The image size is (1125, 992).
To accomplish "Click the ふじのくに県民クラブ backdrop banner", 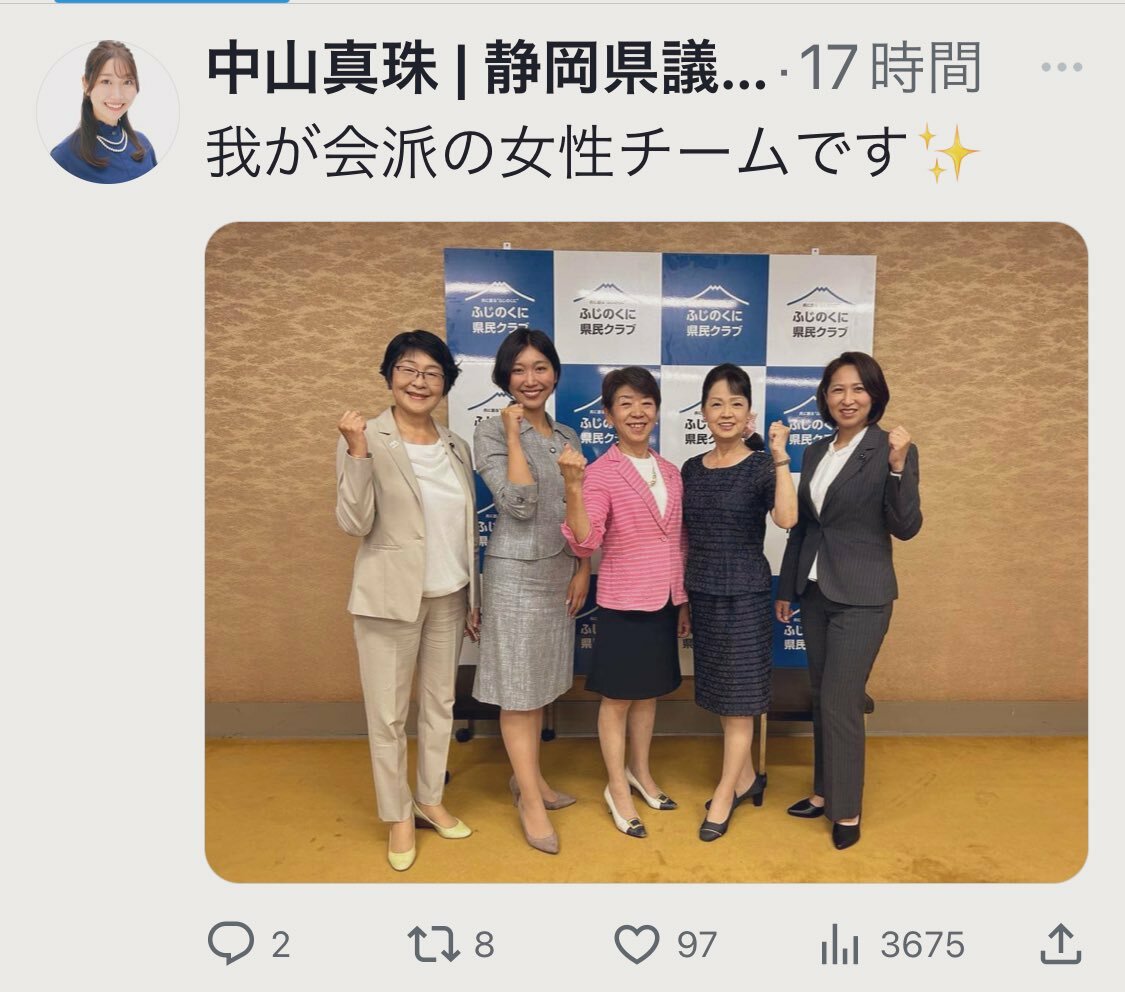I will (660, 307).
